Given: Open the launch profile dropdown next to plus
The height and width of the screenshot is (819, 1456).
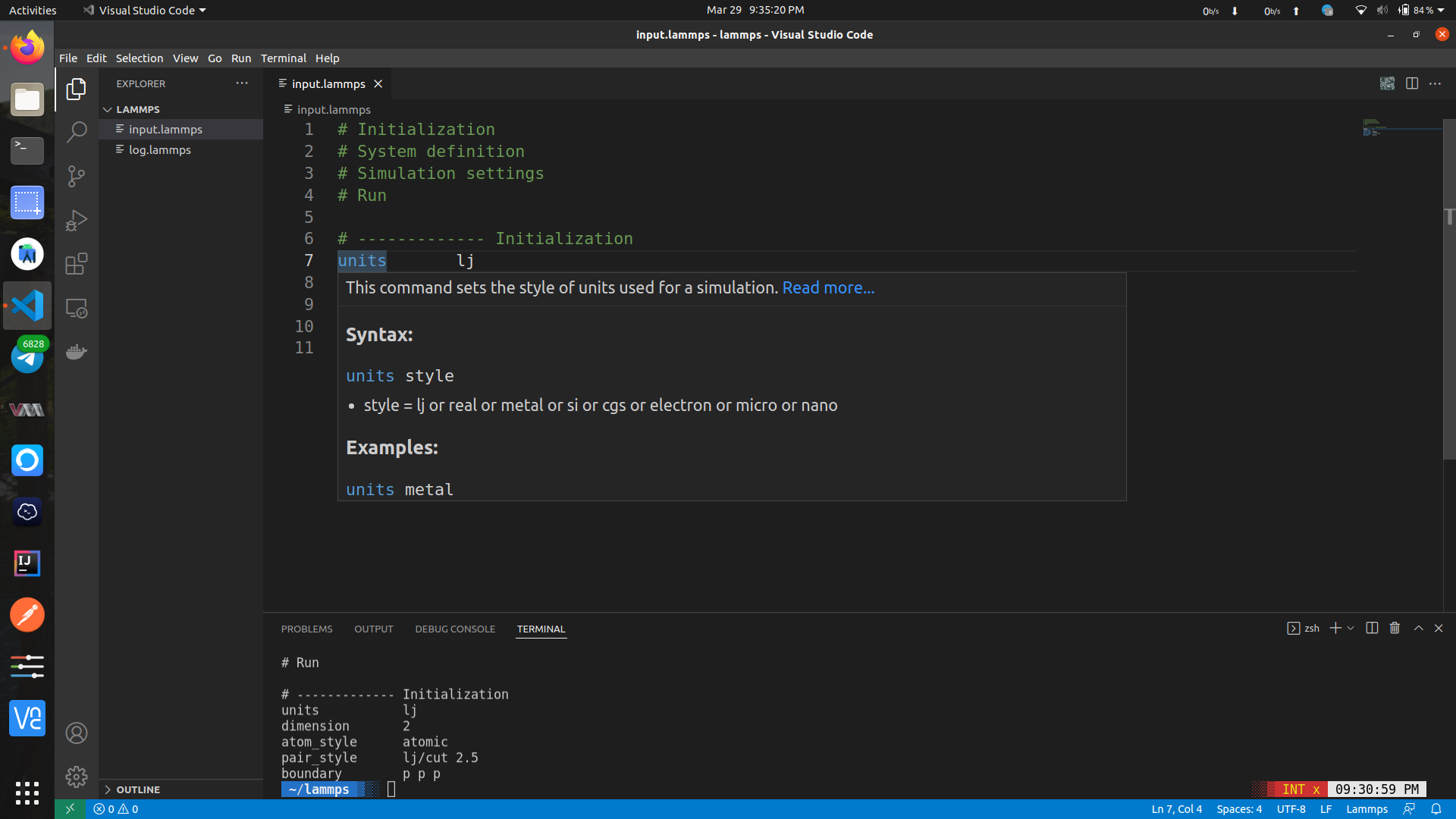Looking at the screenshot, I should coord(1351,628).
